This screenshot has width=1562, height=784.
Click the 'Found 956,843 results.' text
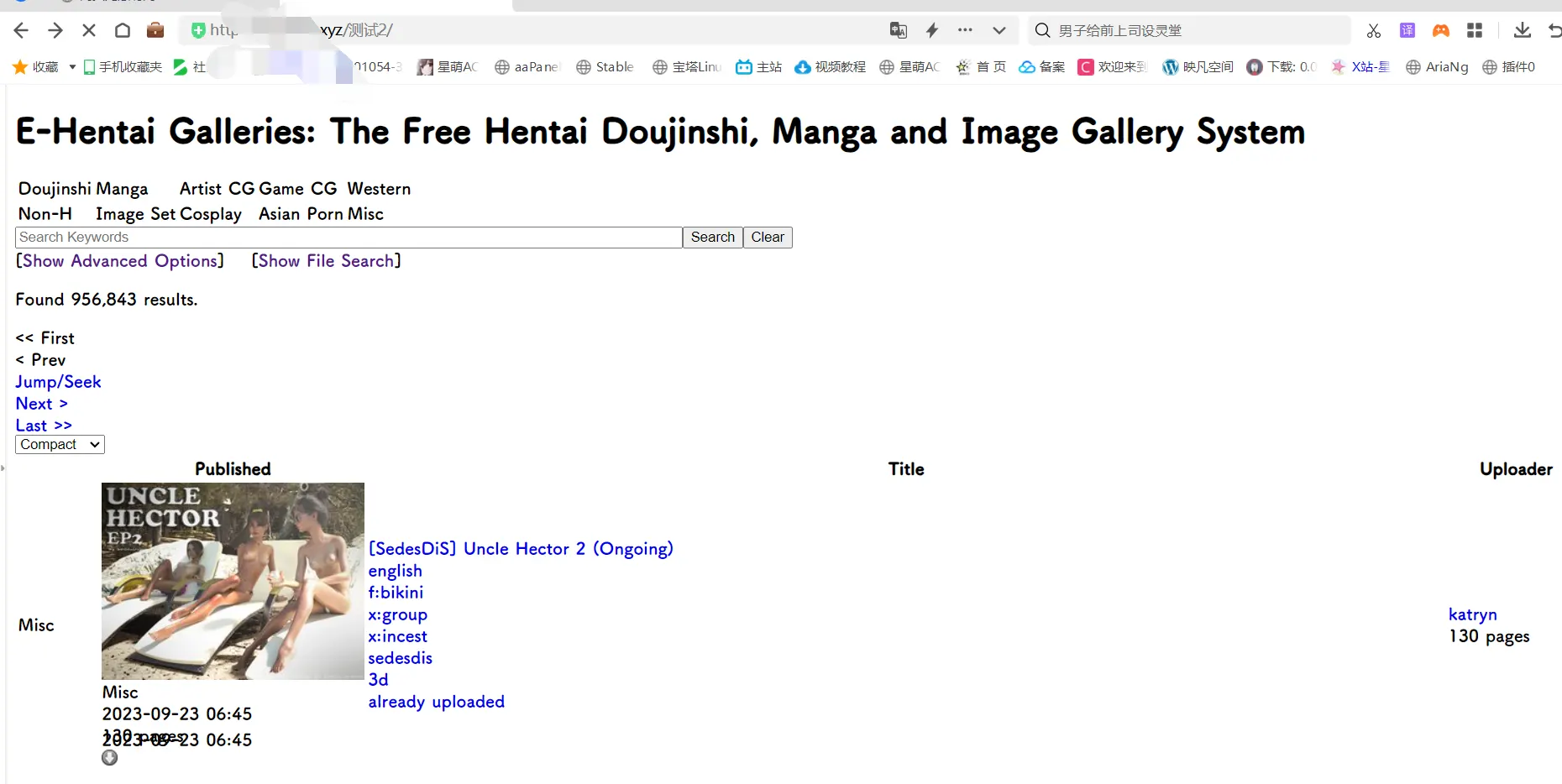pos(107,300)
